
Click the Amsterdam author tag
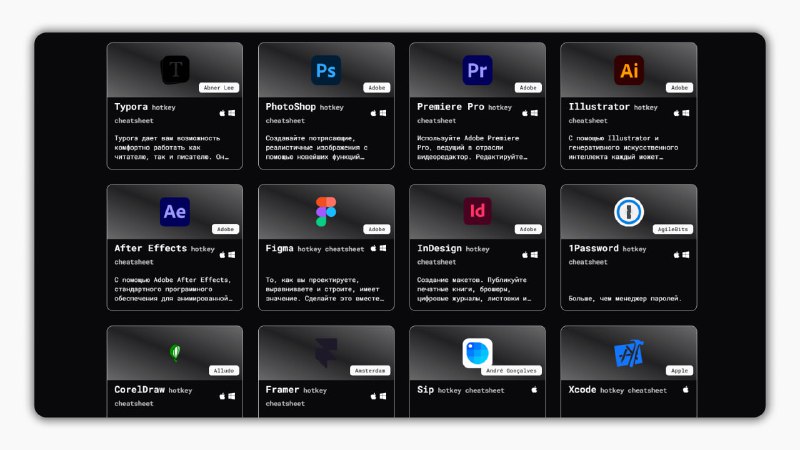point(370,370)
